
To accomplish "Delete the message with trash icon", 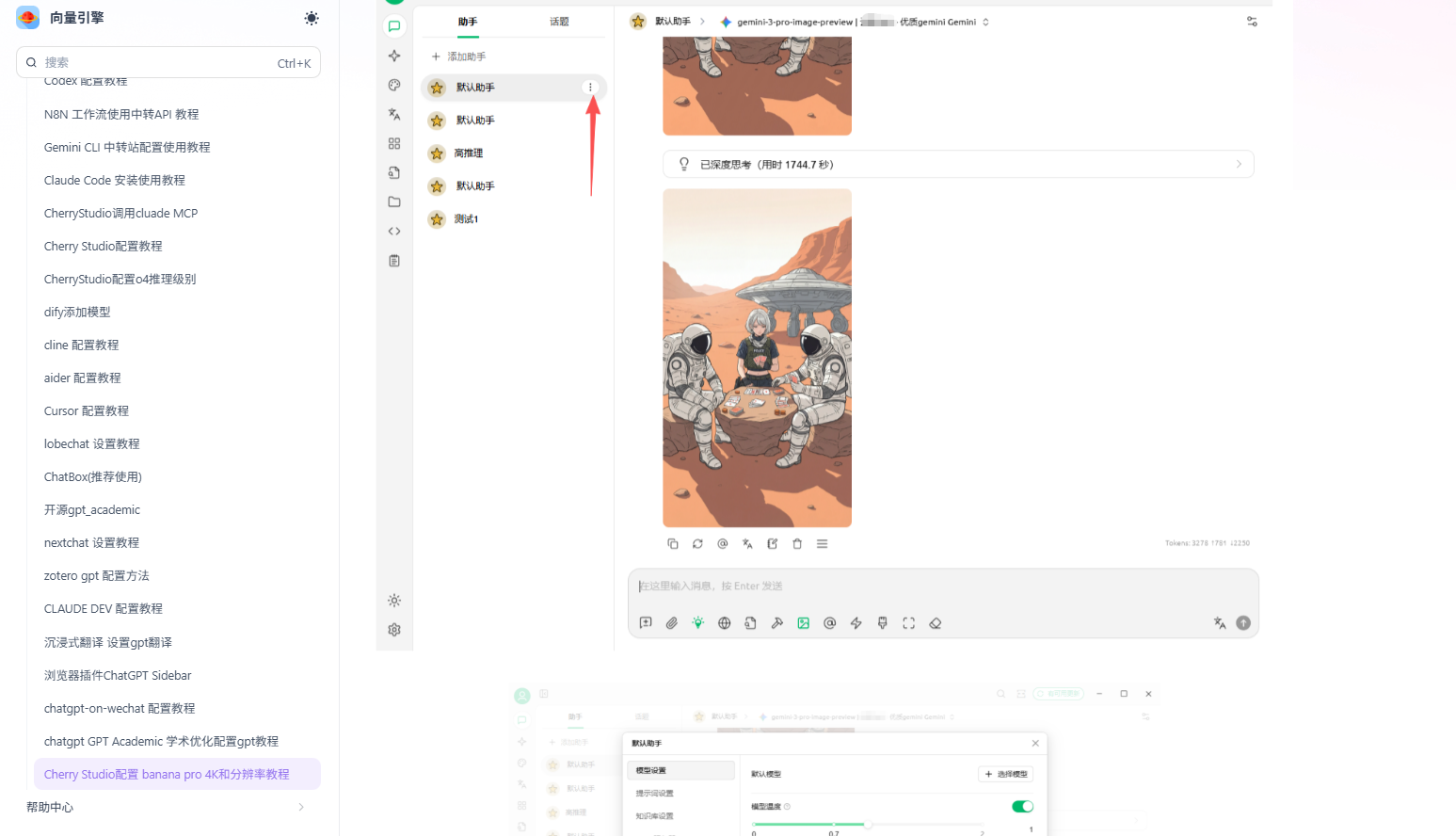I will click(x=797, y=544).
